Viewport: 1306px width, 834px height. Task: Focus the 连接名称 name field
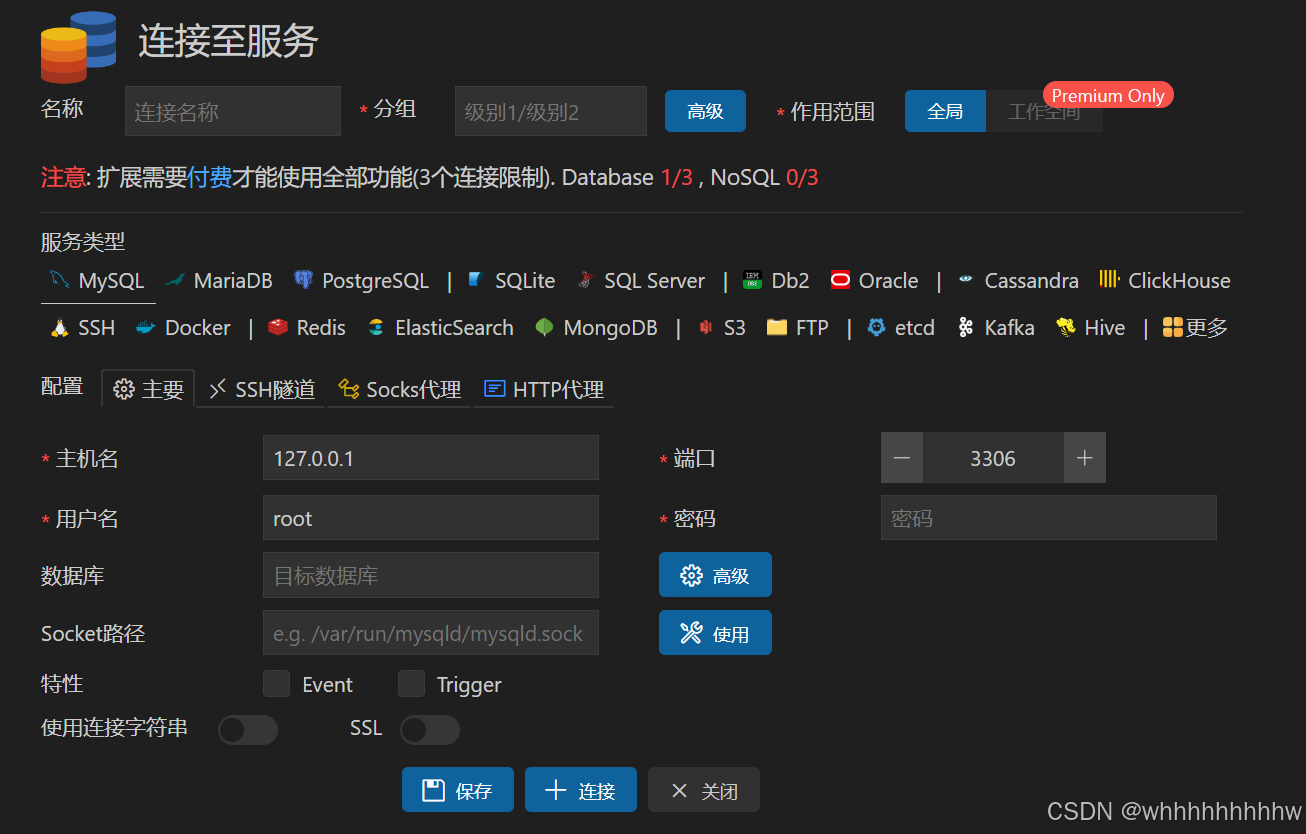(233, 111)
